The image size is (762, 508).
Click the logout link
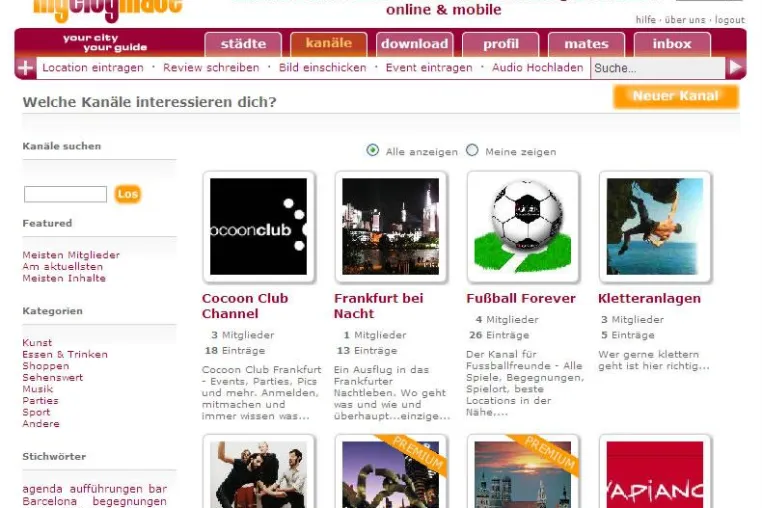coord(729,20)
